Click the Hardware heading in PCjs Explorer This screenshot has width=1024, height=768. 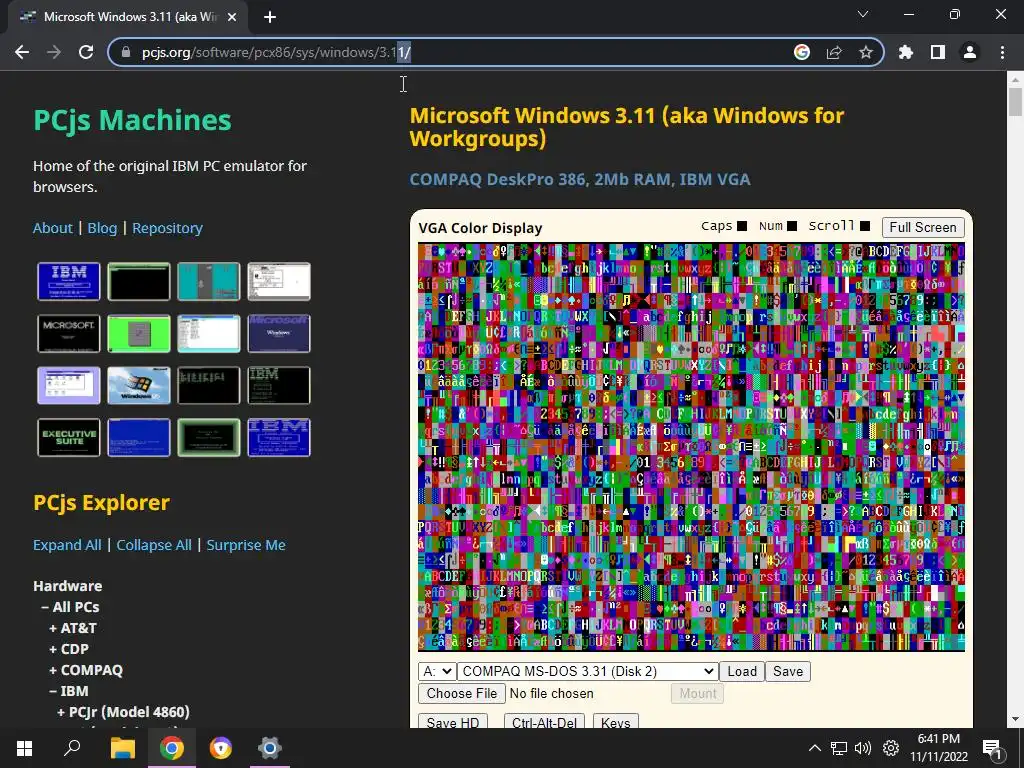(67, 586)
